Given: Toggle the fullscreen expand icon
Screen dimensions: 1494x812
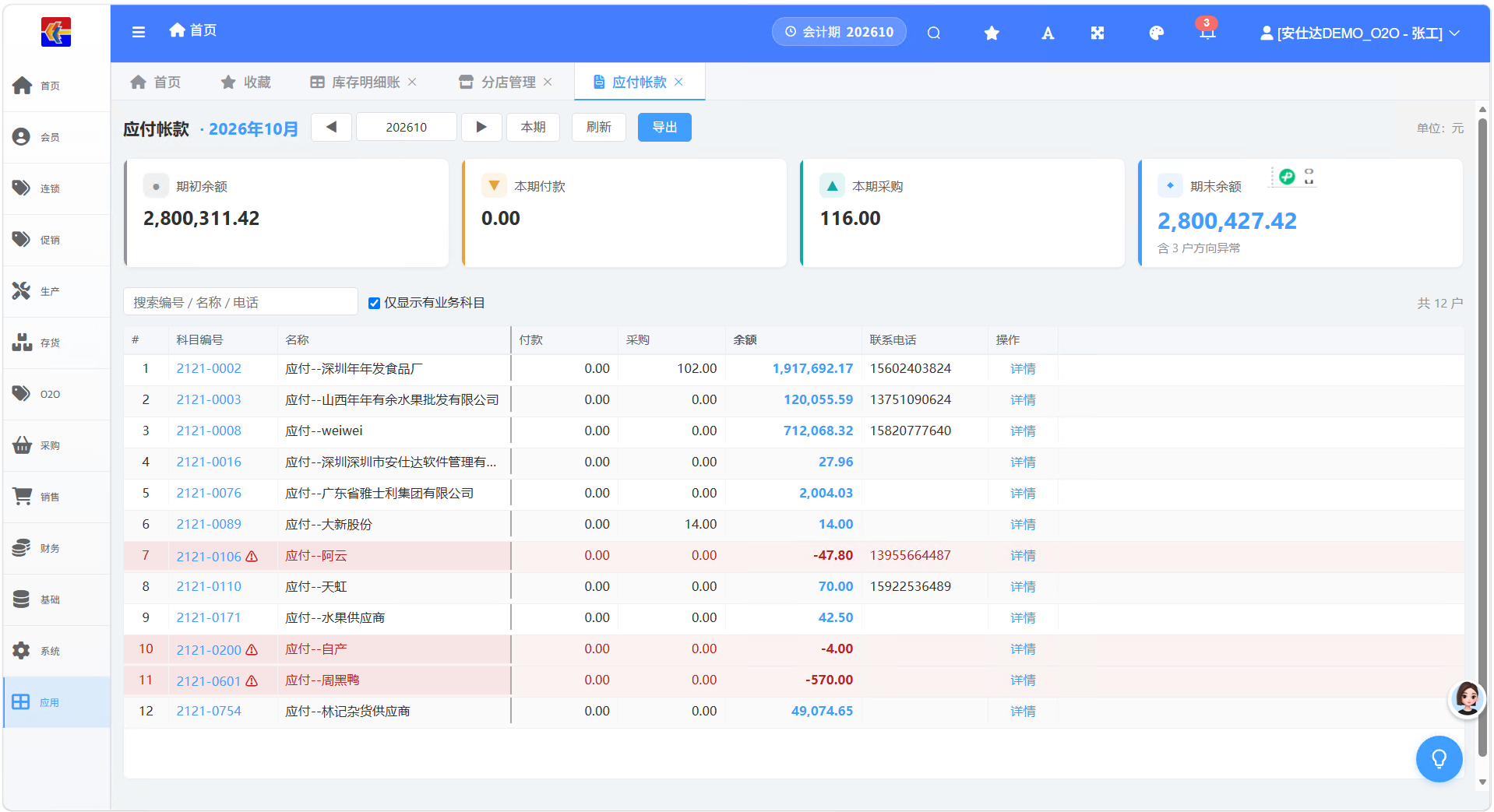Looking at the screenshot, I should click(x=1098, y=33).
